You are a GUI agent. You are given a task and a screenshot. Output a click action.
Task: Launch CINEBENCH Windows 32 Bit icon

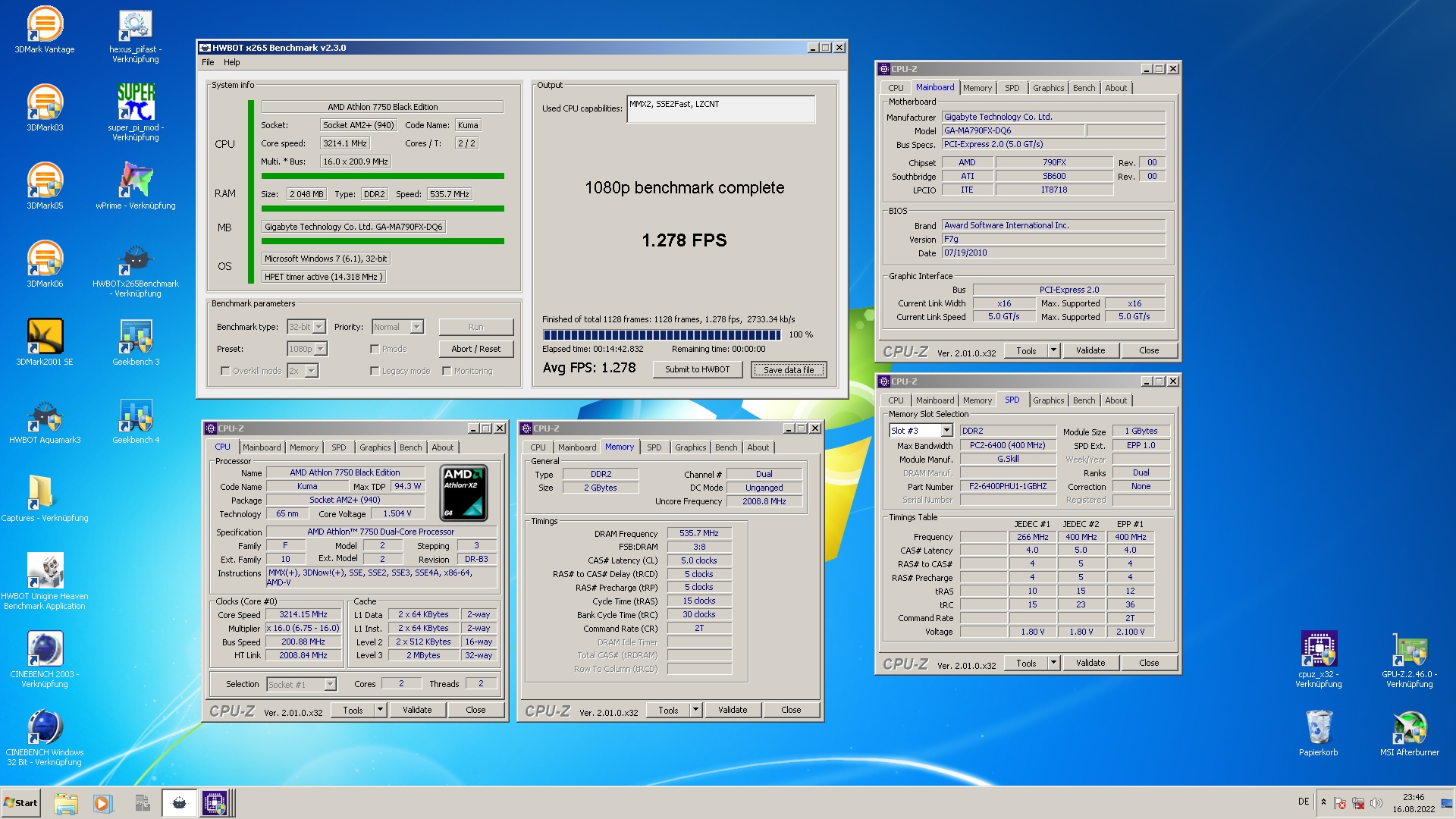(45, 738)
